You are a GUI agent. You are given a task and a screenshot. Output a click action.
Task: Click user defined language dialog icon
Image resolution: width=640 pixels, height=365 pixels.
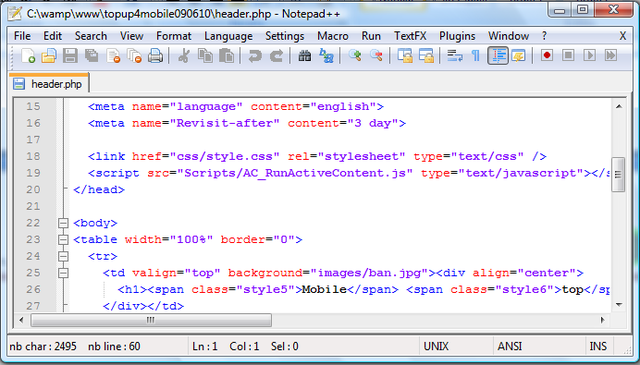point(518,56)
